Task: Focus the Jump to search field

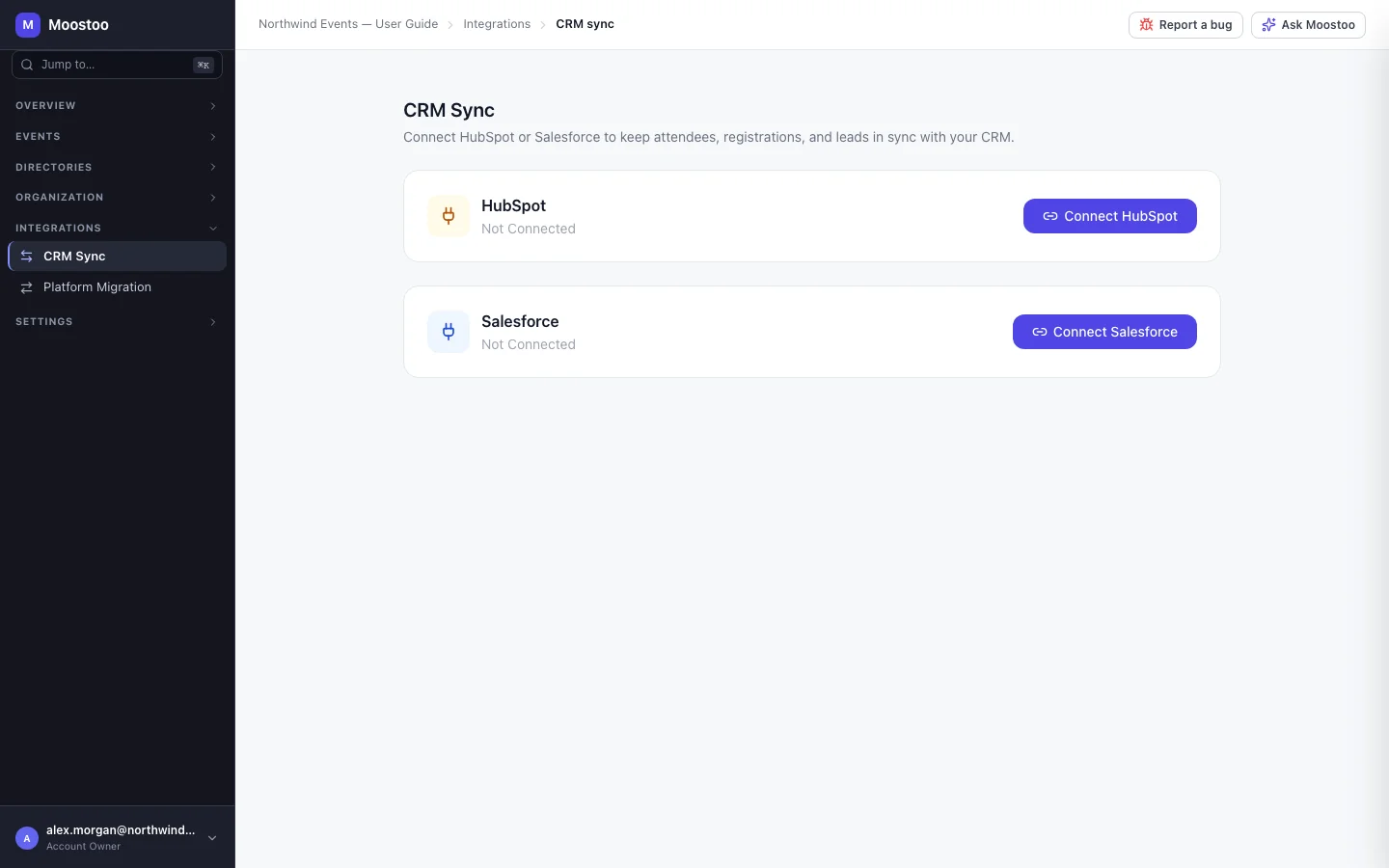Action: (117, 65)
